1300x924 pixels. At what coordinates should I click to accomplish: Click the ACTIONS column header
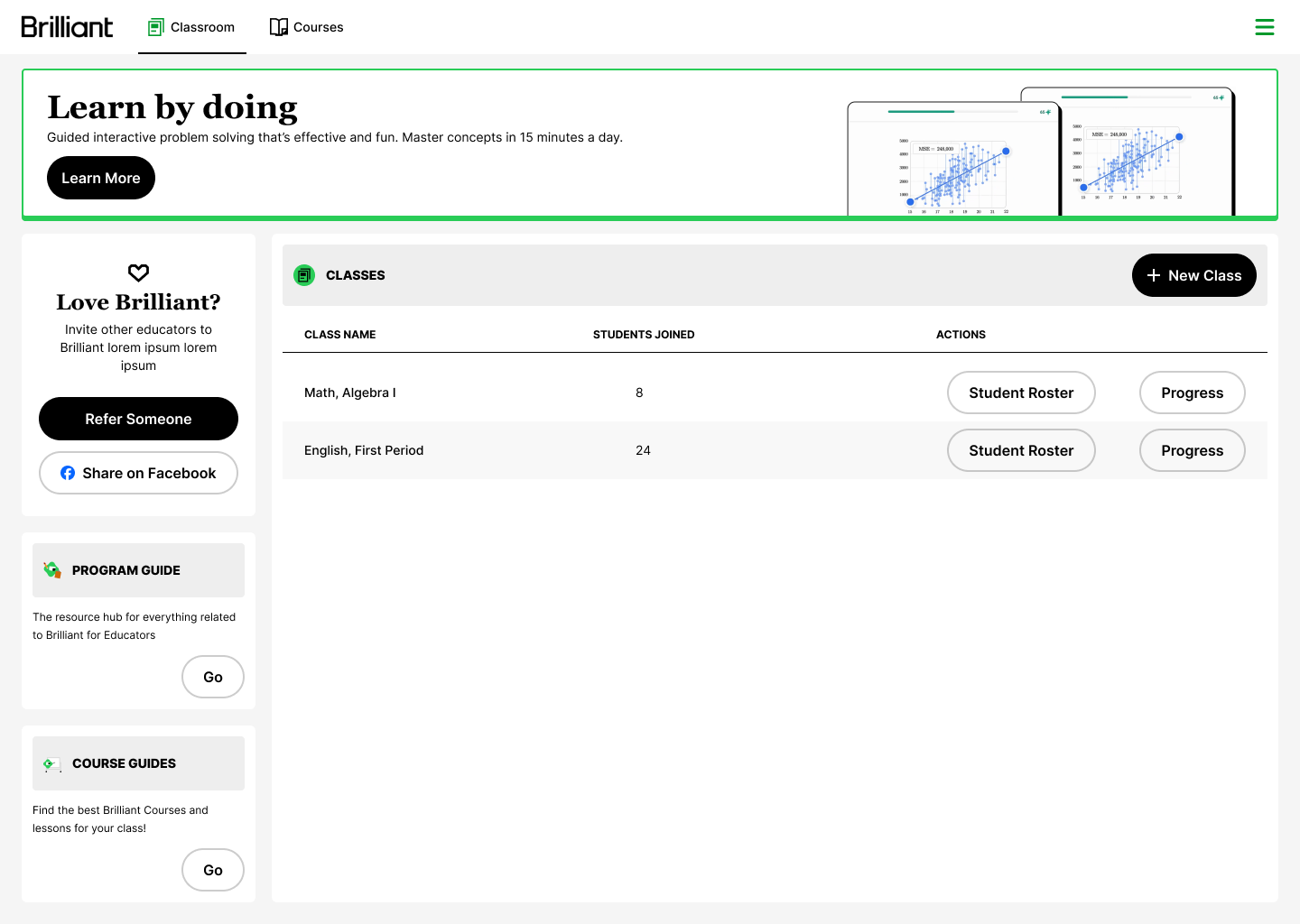pos(961,335)
